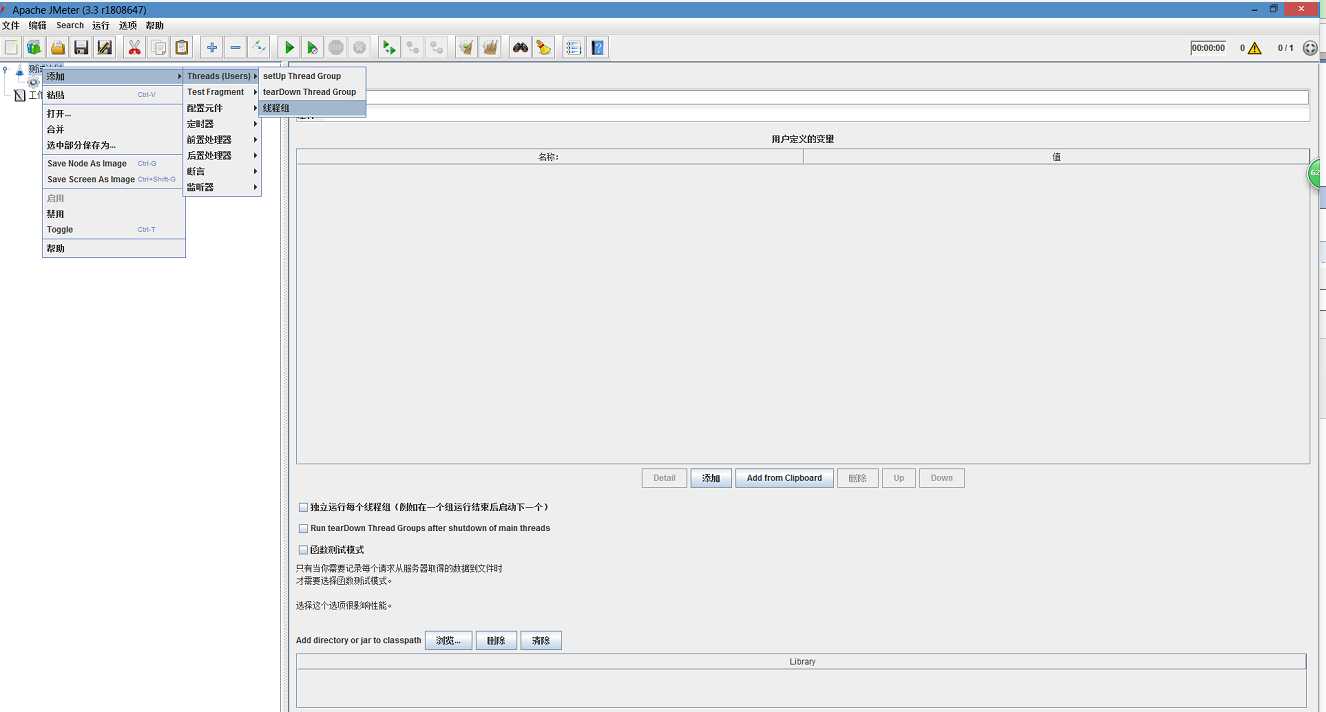The width and height of the screenshot is (1326, 712).
Task: Click the 清除 classpath button
Action: (541, 641)
